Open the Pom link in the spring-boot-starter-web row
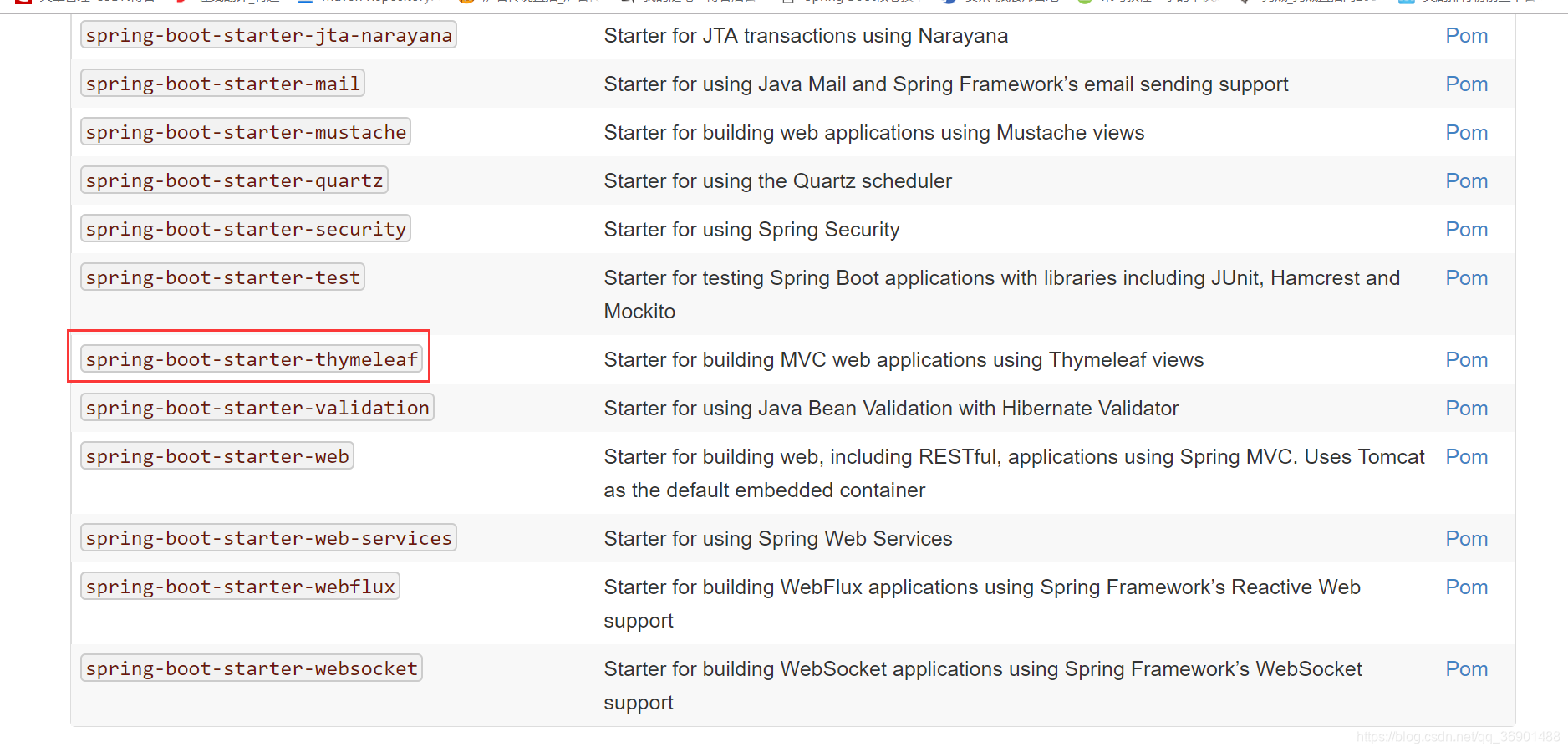 [x=1467, y=457]
